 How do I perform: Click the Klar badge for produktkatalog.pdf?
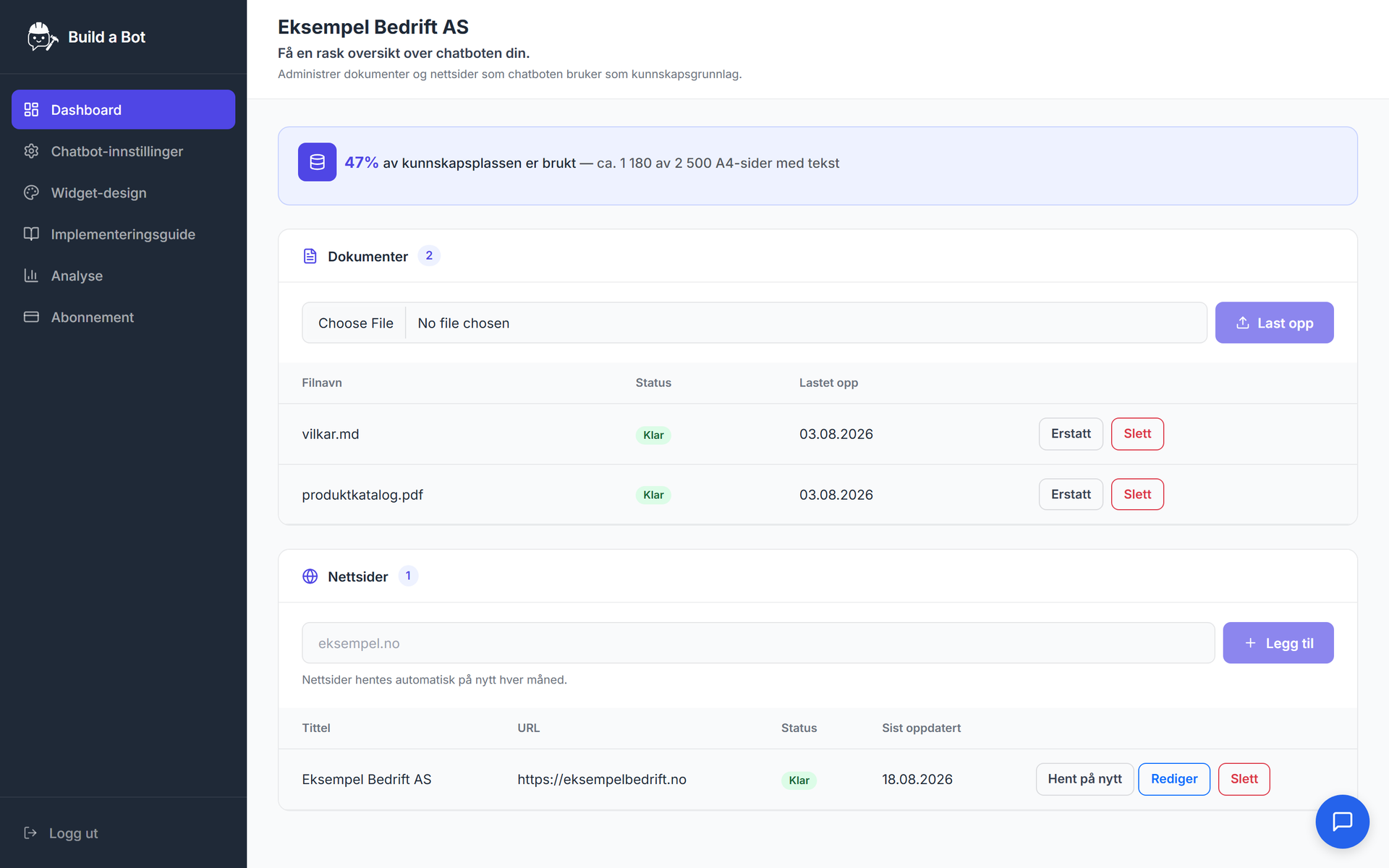click(x=653, y=495)
